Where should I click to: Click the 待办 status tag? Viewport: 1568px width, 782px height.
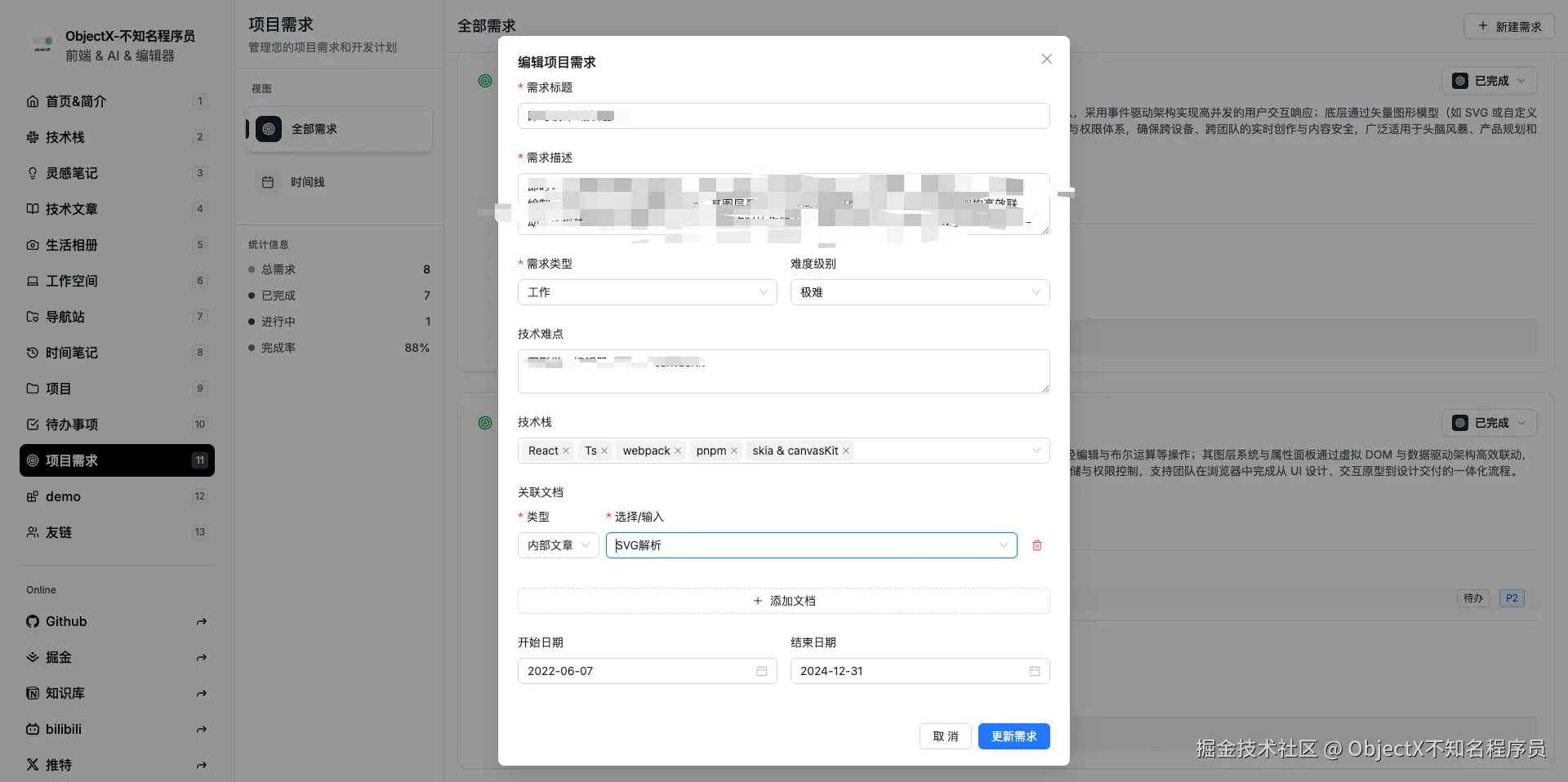point(1473,598)
